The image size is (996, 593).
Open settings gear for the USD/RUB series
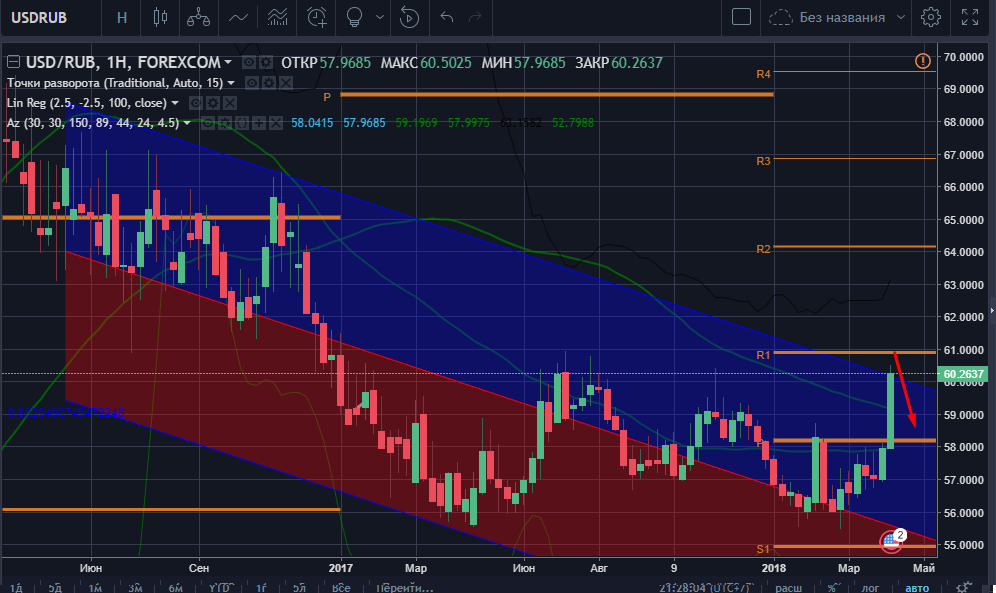coord(266,62)
